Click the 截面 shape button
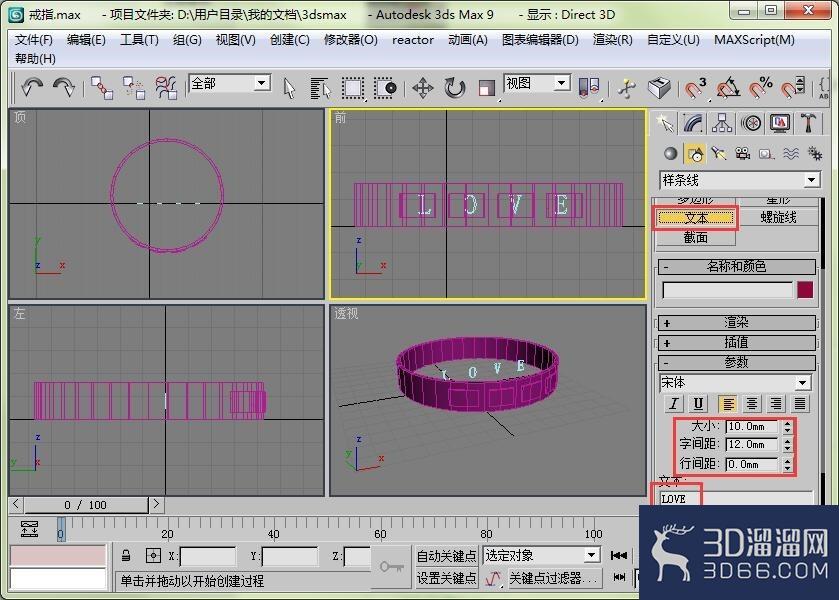The width and height of the screenshot is (839, 600). pos(696,237)
